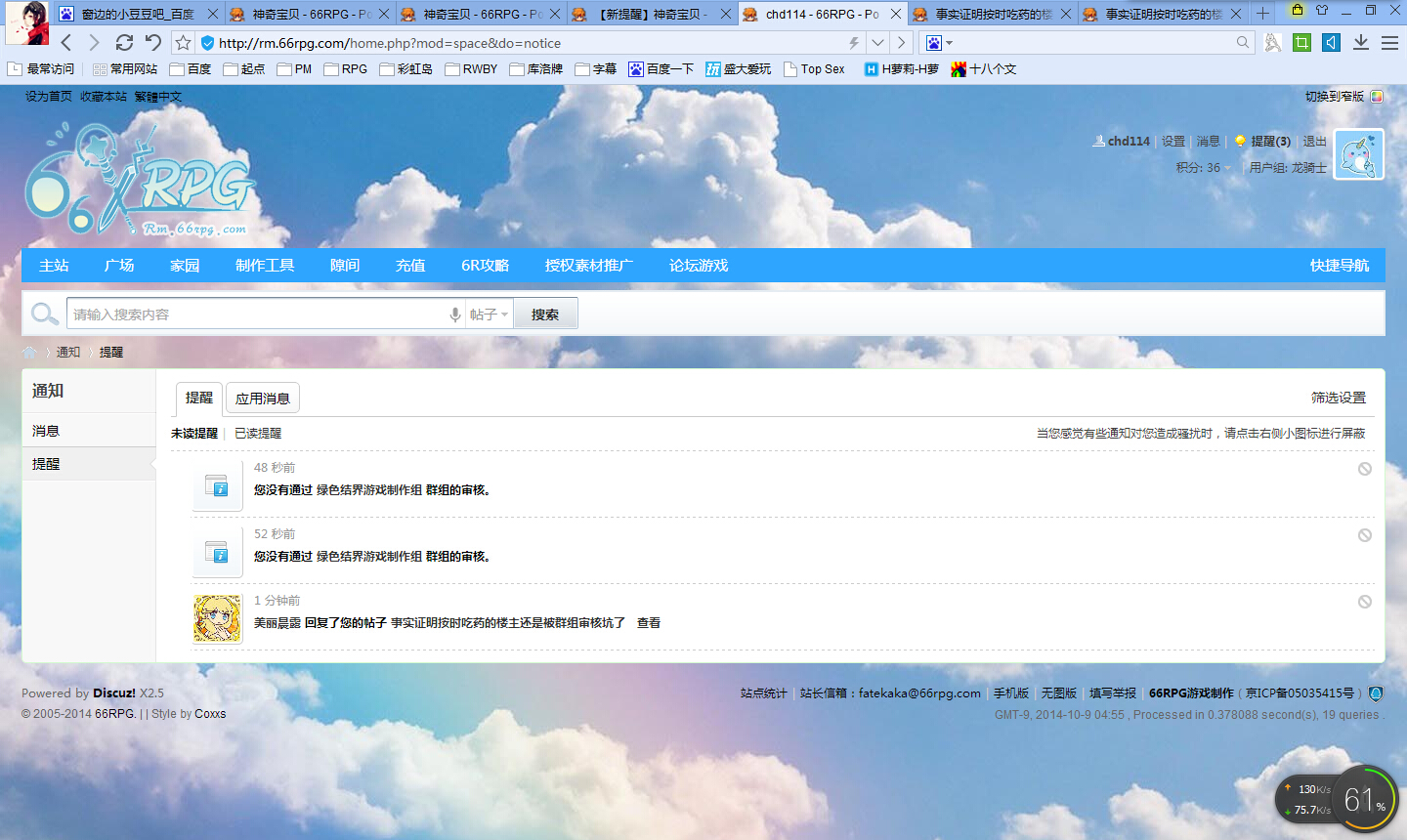Viewport: 1407px width, 840px height.
Task: Expand the address bar history dropdown arrow
Action: point(877,43)
